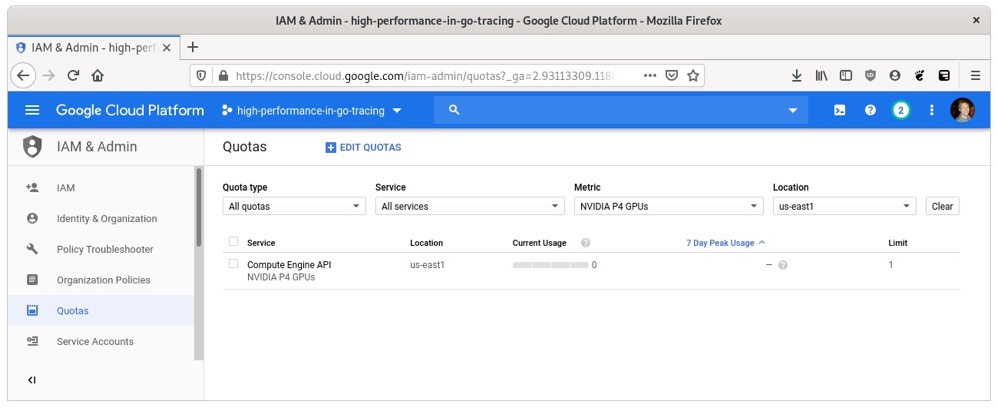Click the Clear filters button
998x408 pixels.
942,206
